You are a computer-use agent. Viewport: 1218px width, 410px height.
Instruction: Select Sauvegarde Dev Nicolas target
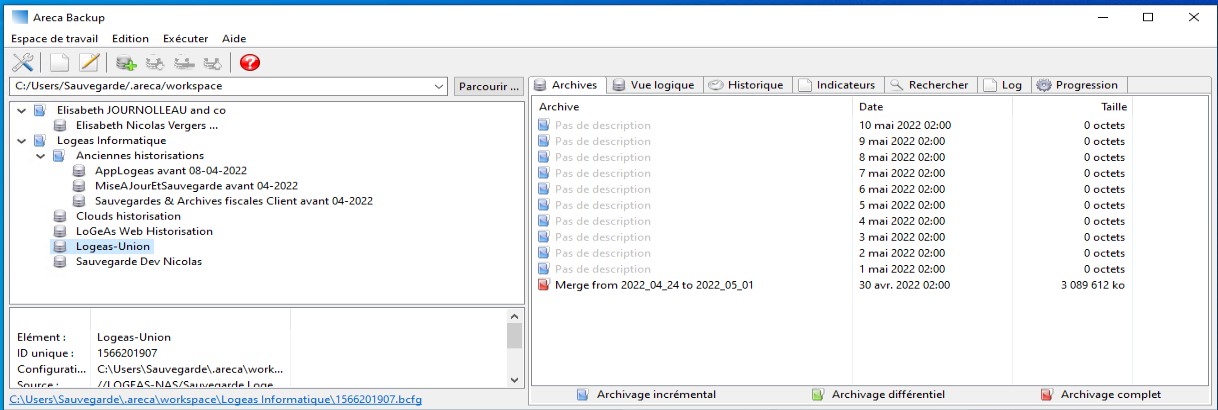138,262
